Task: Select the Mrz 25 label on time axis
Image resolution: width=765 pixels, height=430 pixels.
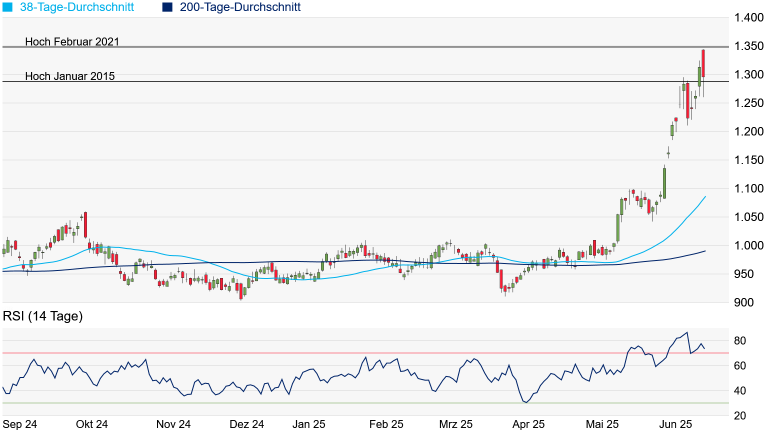Action: [456, 424]
